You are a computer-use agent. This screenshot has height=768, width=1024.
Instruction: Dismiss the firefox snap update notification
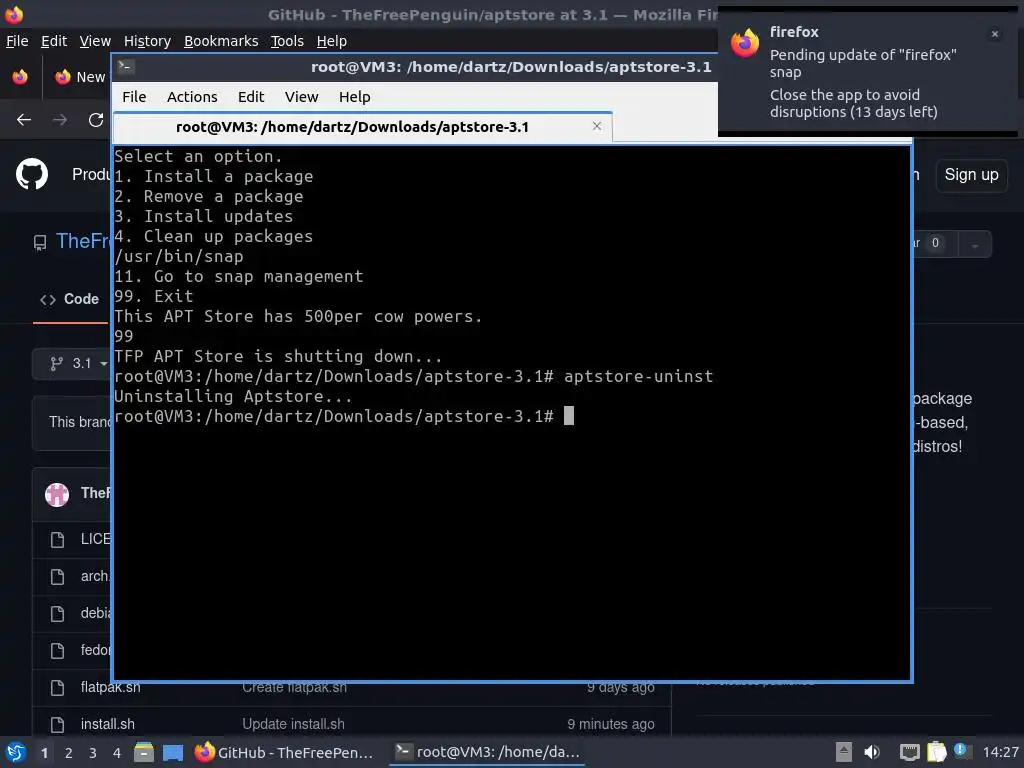click(995, 34)
